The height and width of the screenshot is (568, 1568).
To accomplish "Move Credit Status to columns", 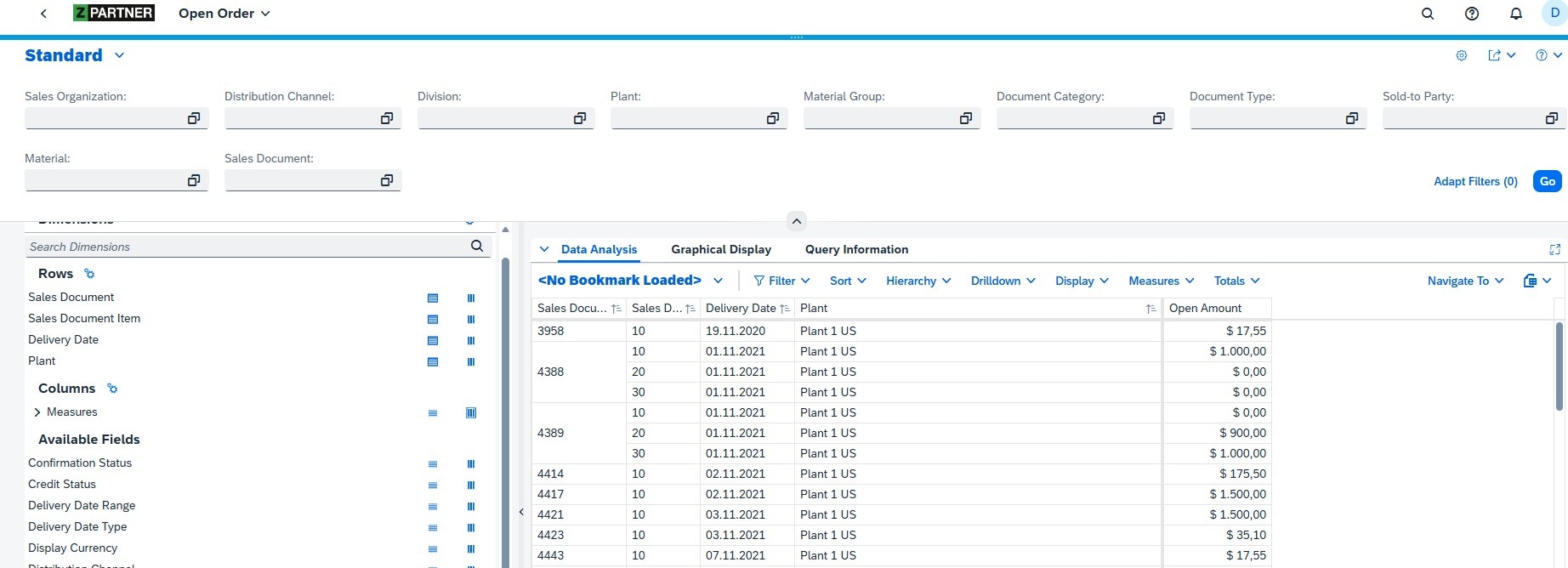I will click(471, 485).
